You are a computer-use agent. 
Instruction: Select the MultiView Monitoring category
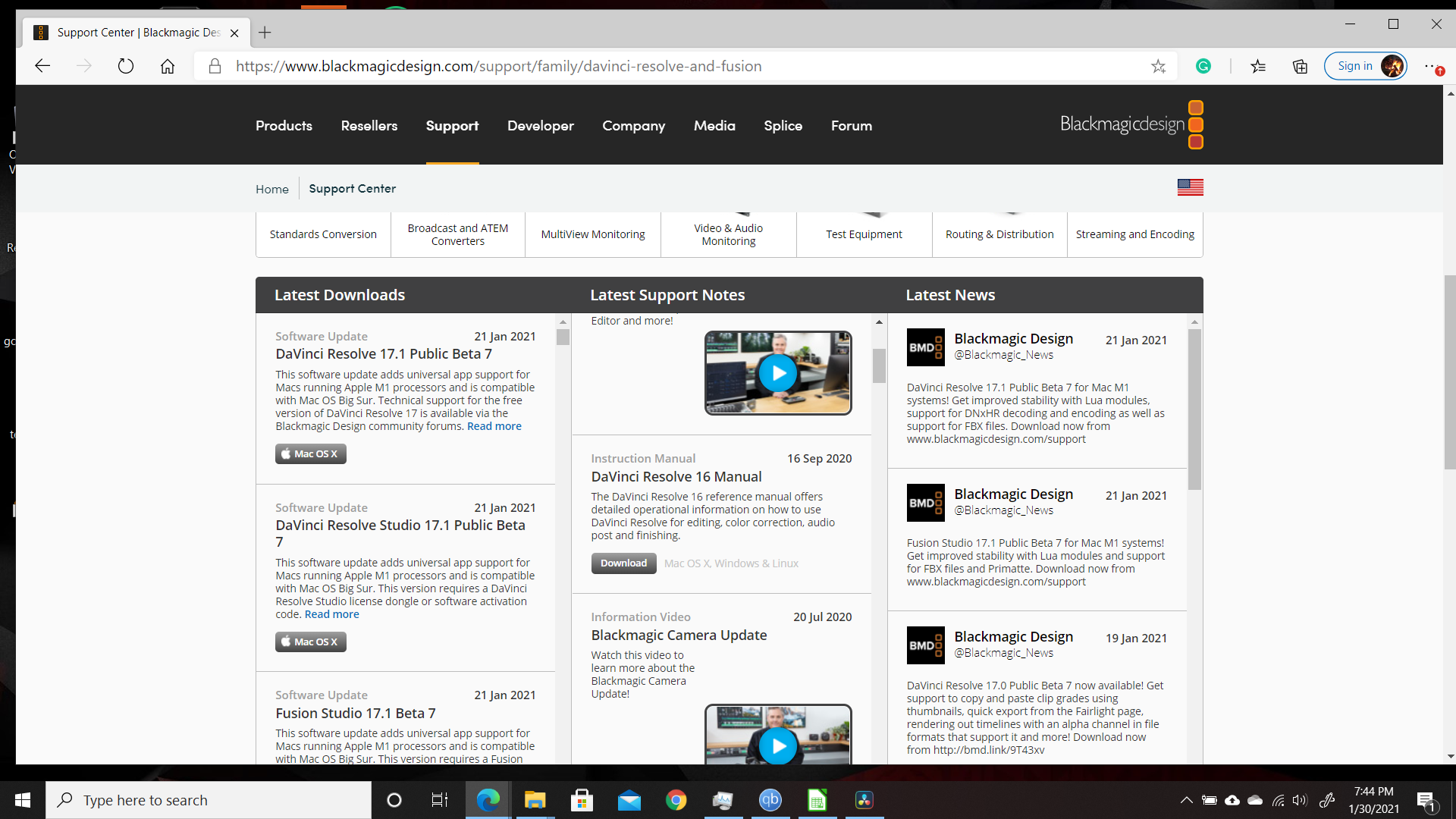(593, 234)
